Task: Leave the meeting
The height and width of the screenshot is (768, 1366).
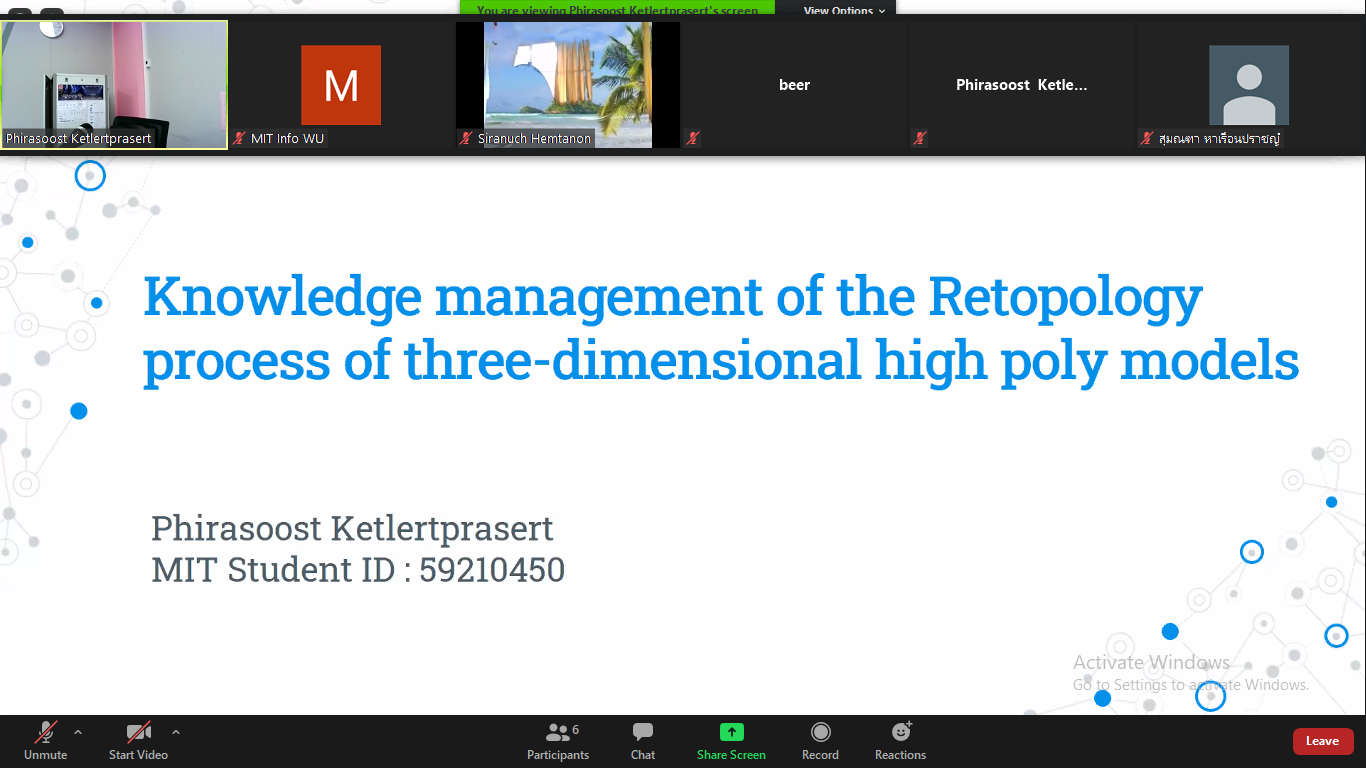Action: 1322,741
